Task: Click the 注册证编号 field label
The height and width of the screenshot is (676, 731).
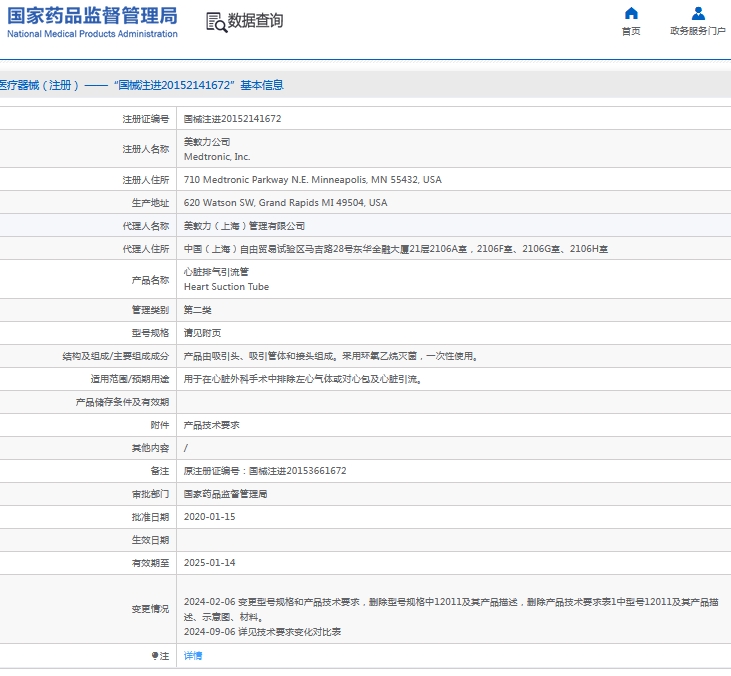Action: click(x=145, y=119)
